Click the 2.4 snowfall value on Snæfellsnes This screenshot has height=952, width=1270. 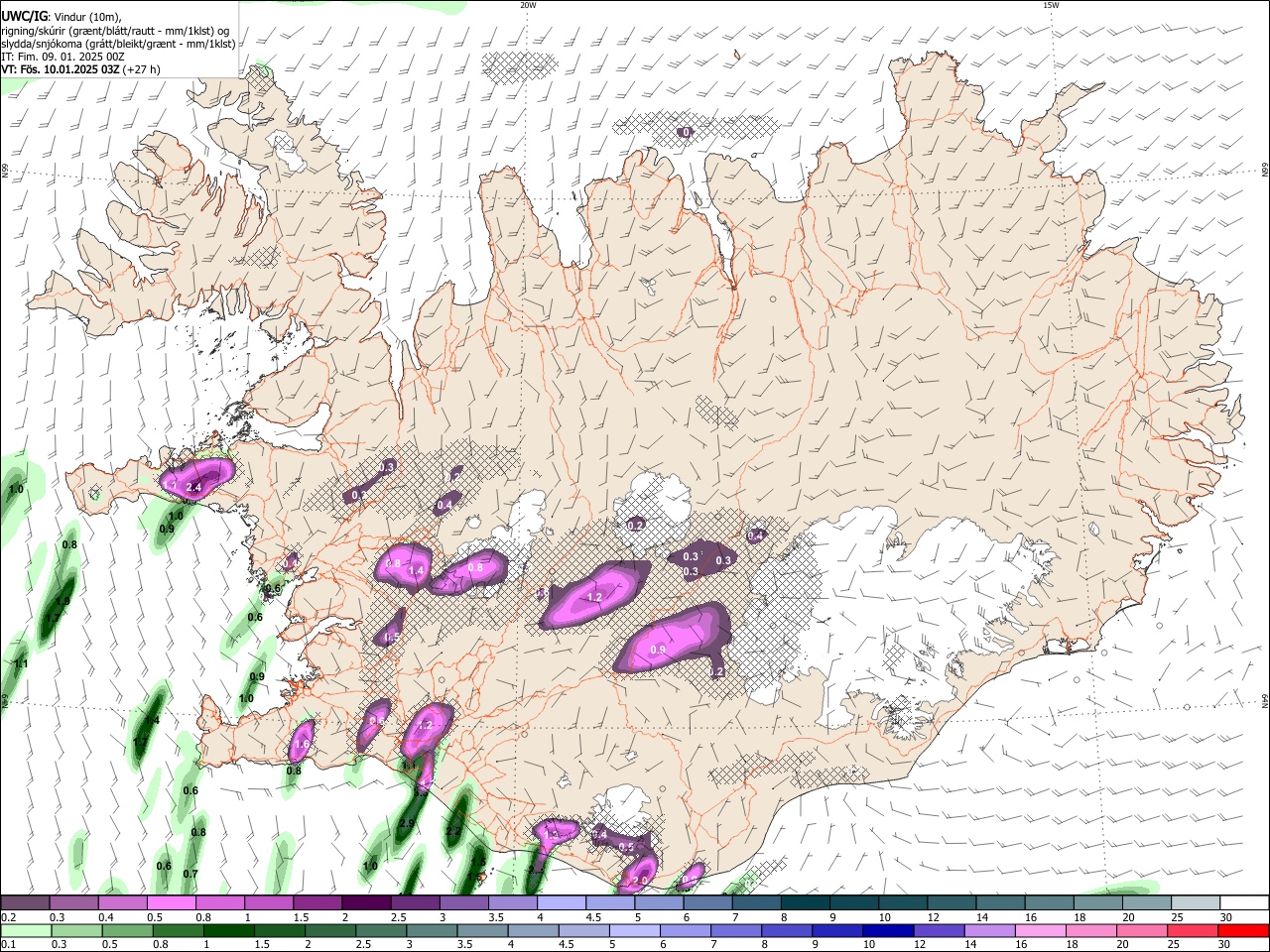194,487
